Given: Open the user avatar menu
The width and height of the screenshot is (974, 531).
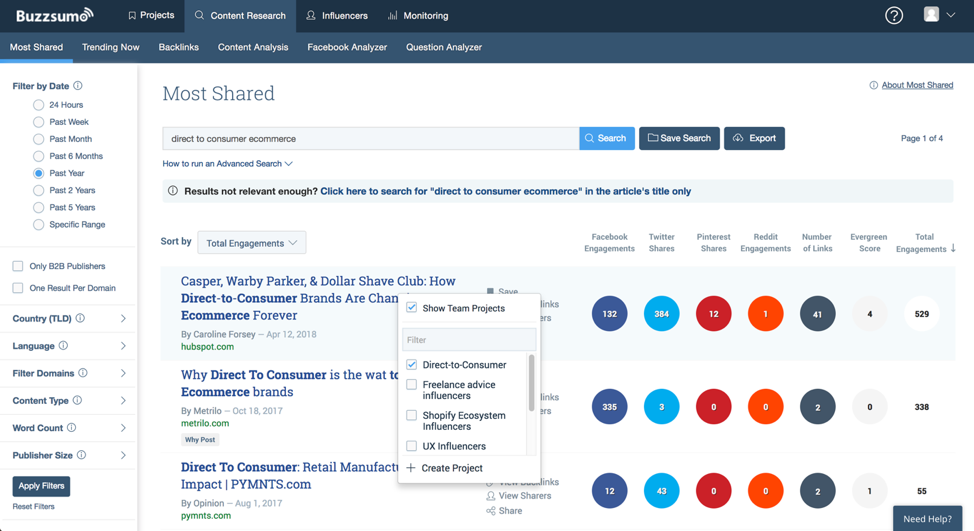Looking at the screenshot, I should (x=939, y=15).
